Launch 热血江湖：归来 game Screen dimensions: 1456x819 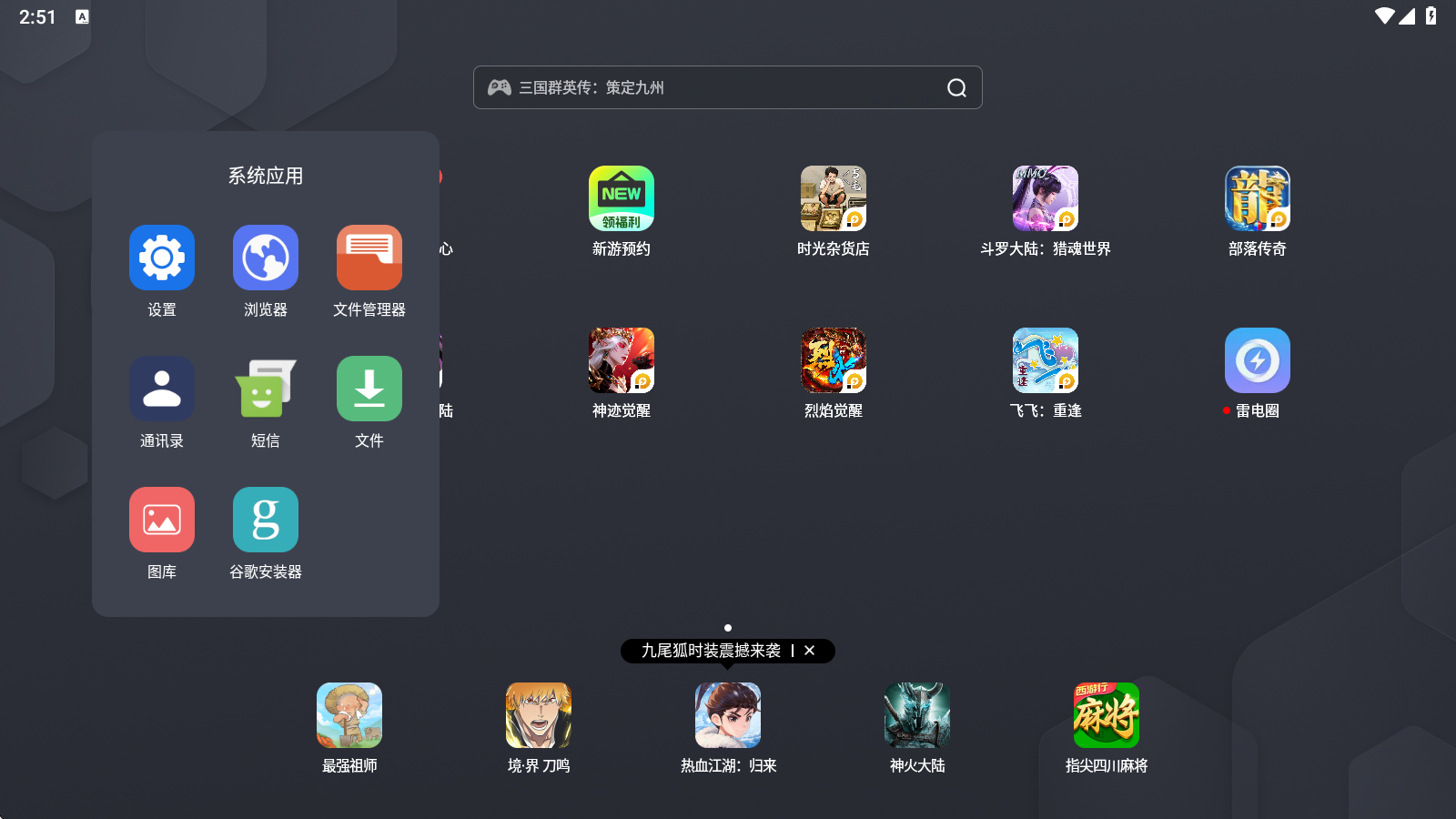[x=728, y=715]
